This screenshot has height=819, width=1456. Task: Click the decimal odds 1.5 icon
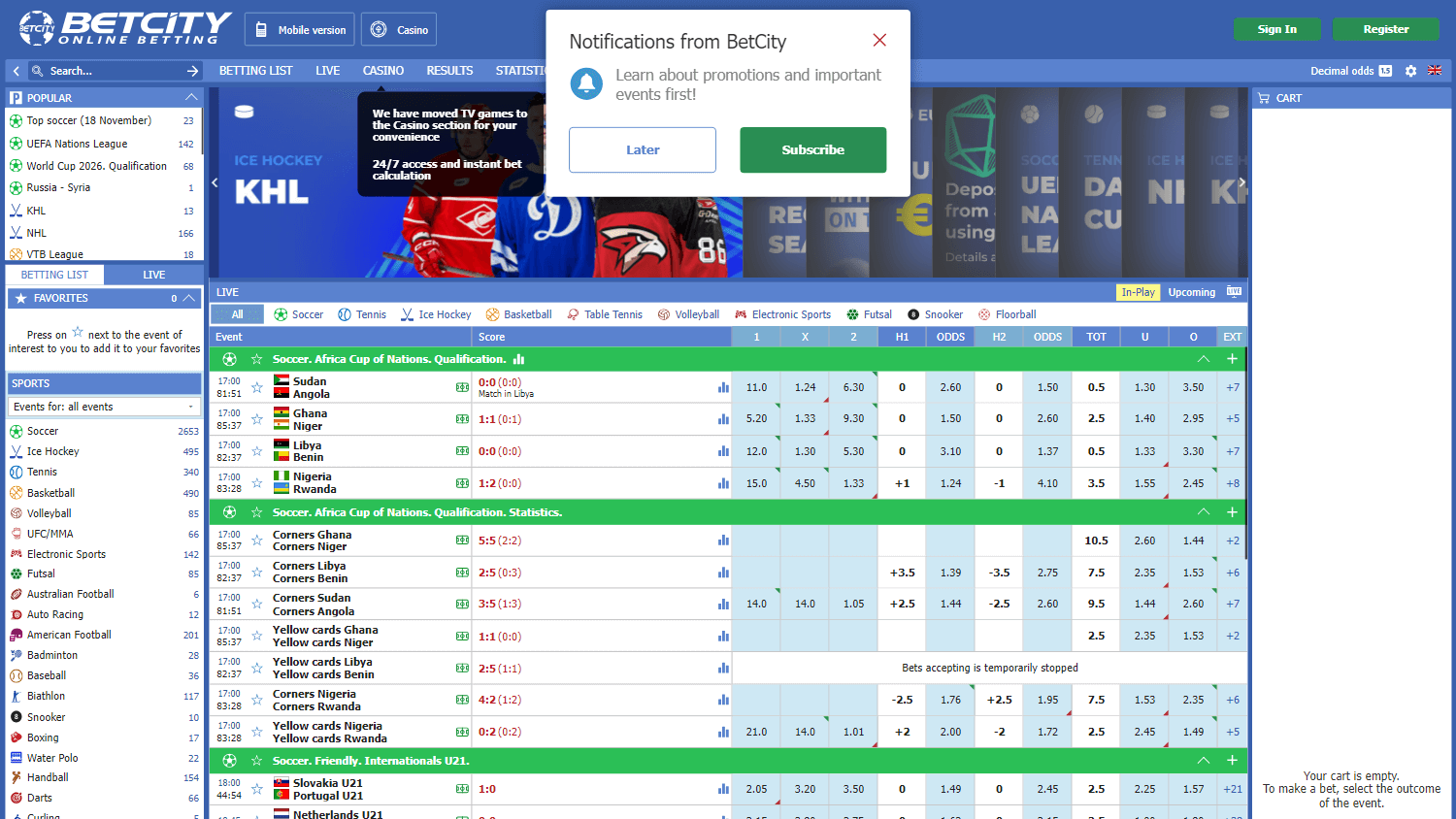(1385, 71)
